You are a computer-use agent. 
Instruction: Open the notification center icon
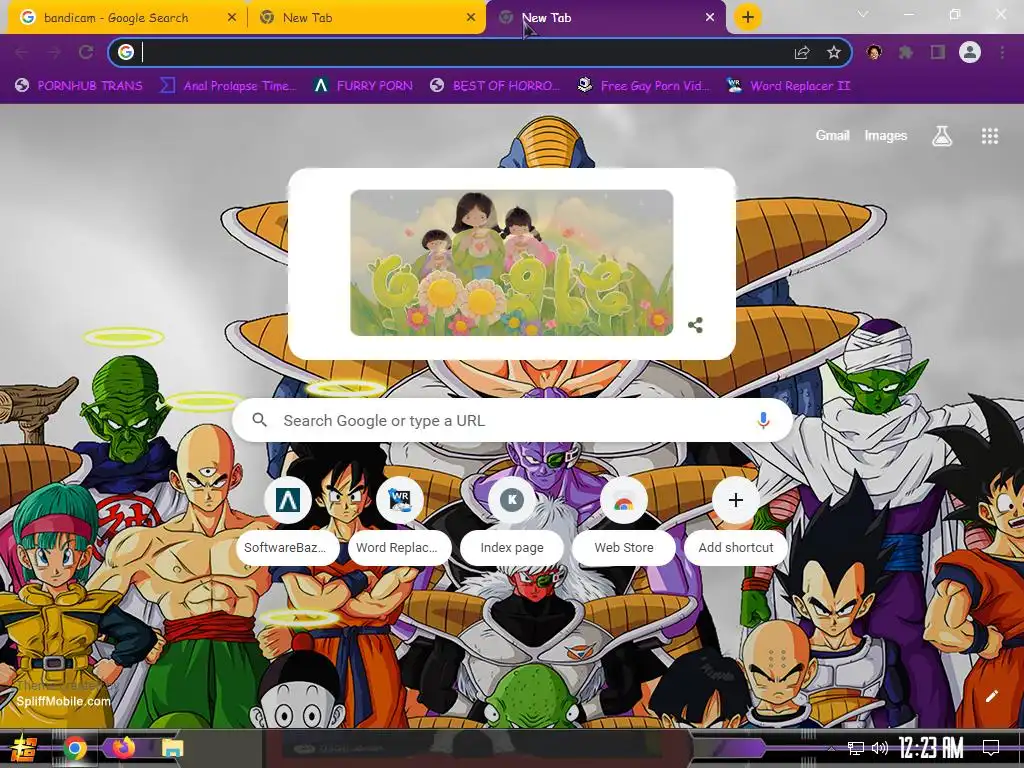click(x=991, y=748)
